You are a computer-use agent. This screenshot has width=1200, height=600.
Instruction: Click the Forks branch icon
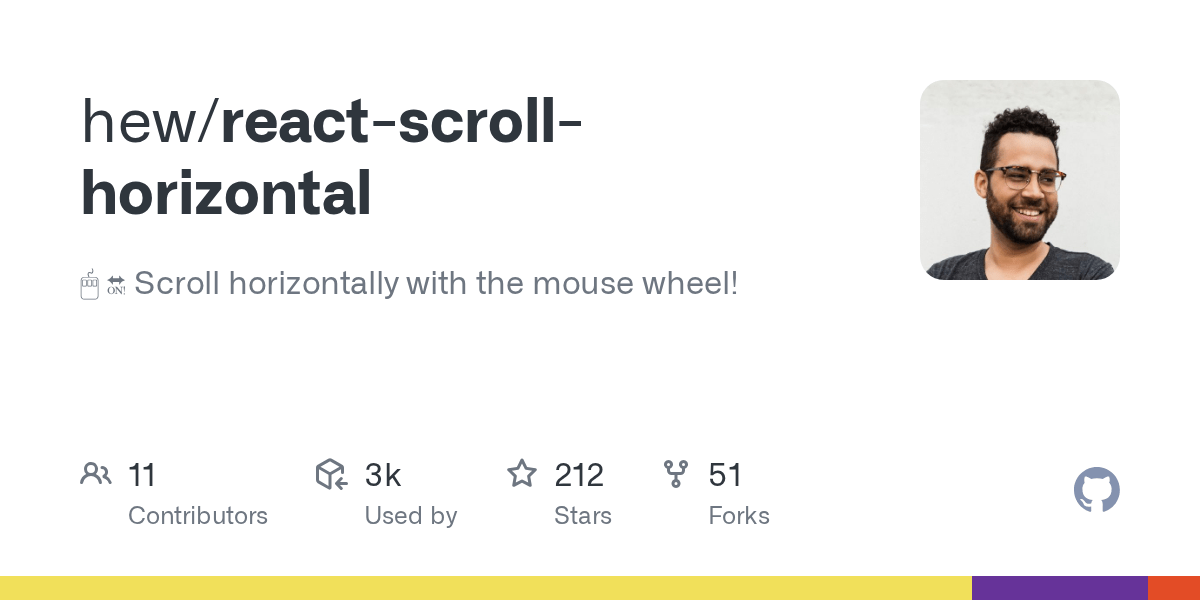[676, 474]
